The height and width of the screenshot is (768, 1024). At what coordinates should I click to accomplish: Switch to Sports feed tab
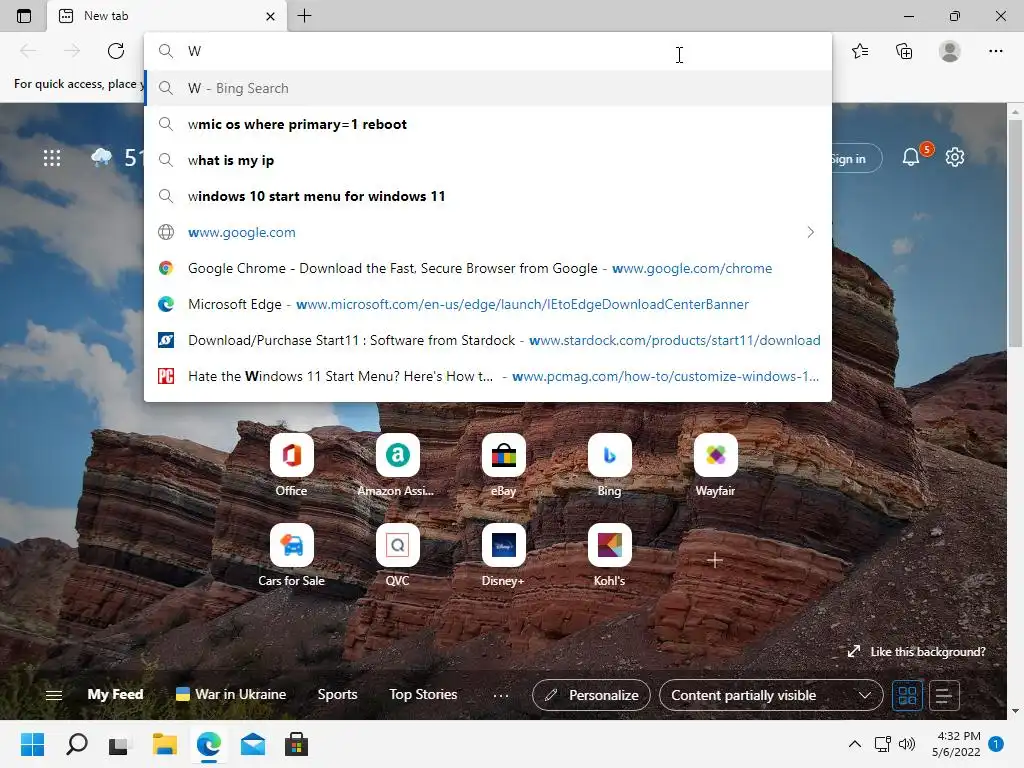pos(338,694)
